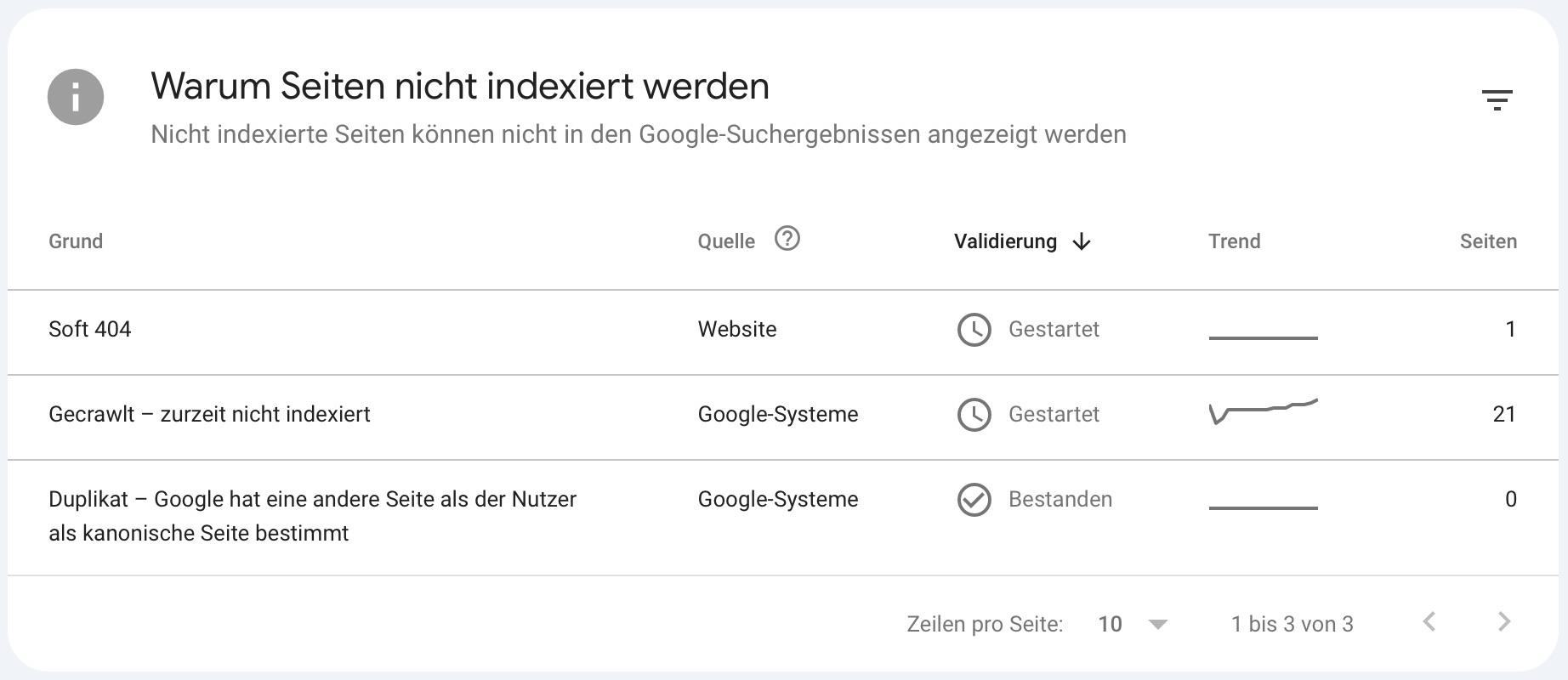Click Google-Systeme in the Gecrawlt row

778,415
